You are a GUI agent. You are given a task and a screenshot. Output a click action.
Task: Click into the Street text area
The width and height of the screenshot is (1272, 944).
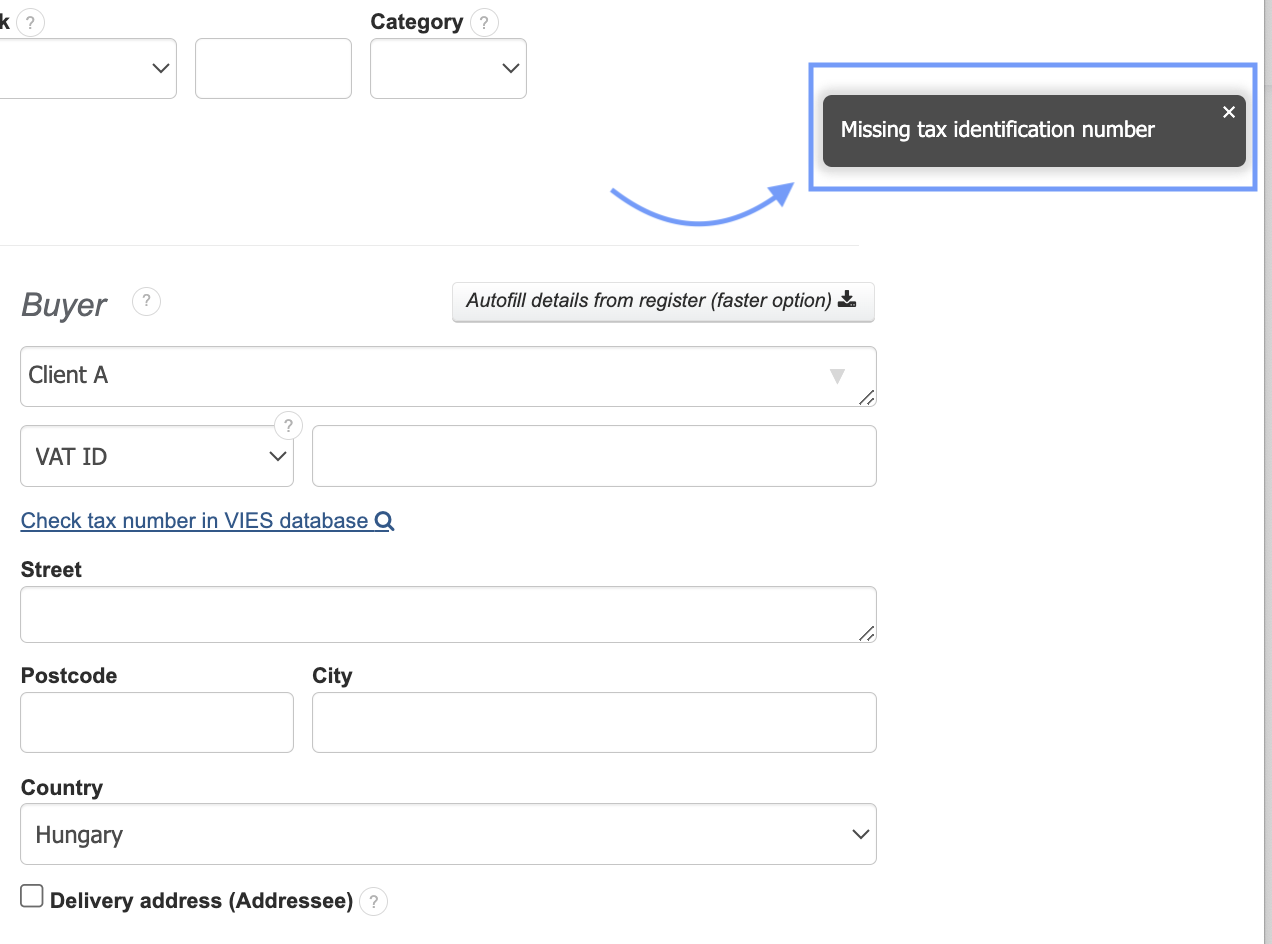(448, 615)
